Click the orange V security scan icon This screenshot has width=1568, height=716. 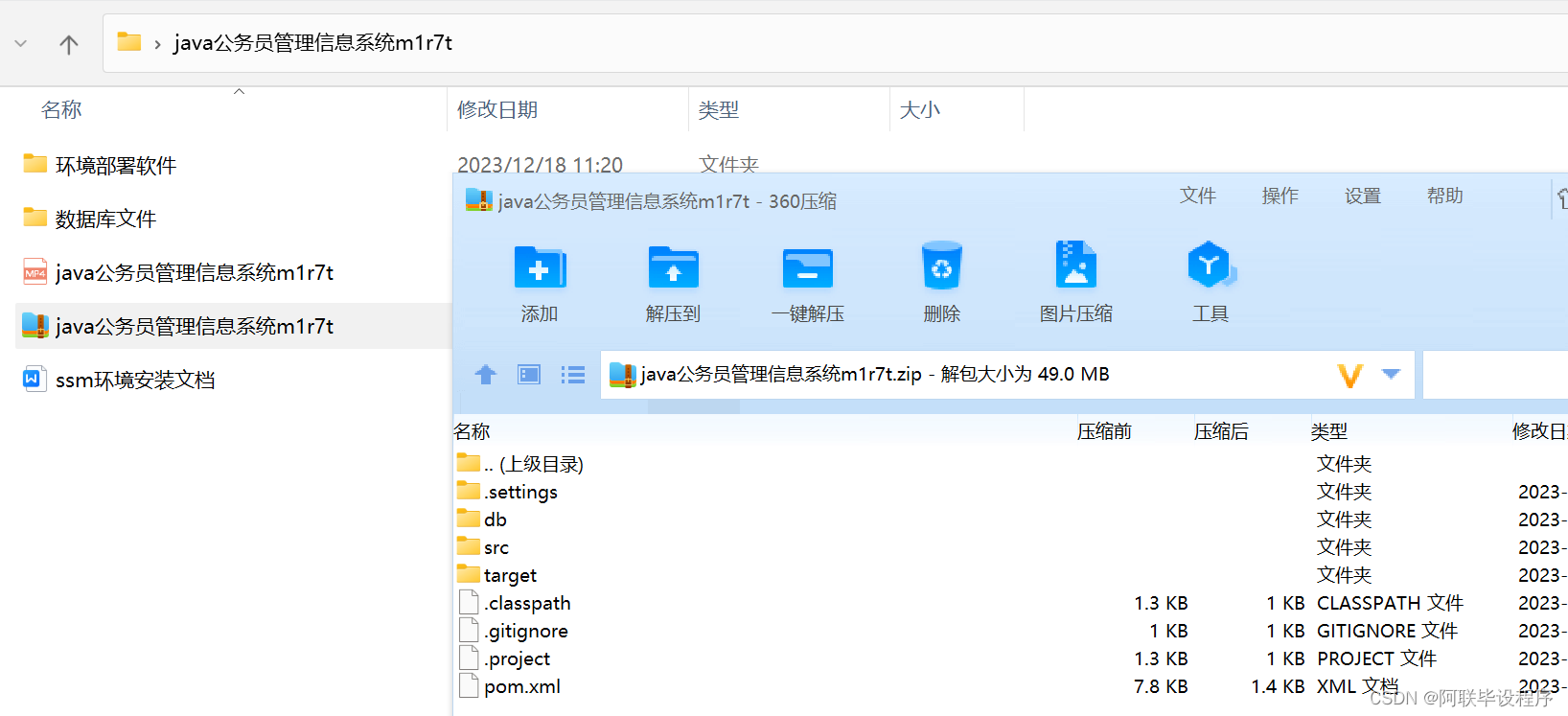click(x=1350, y=375)
